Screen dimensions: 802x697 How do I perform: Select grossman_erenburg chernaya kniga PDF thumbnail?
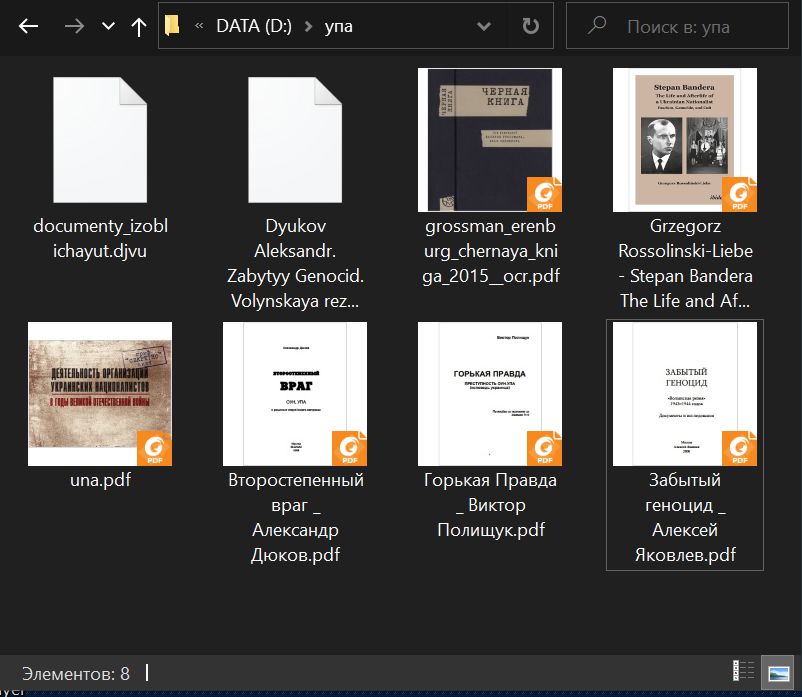490,140
